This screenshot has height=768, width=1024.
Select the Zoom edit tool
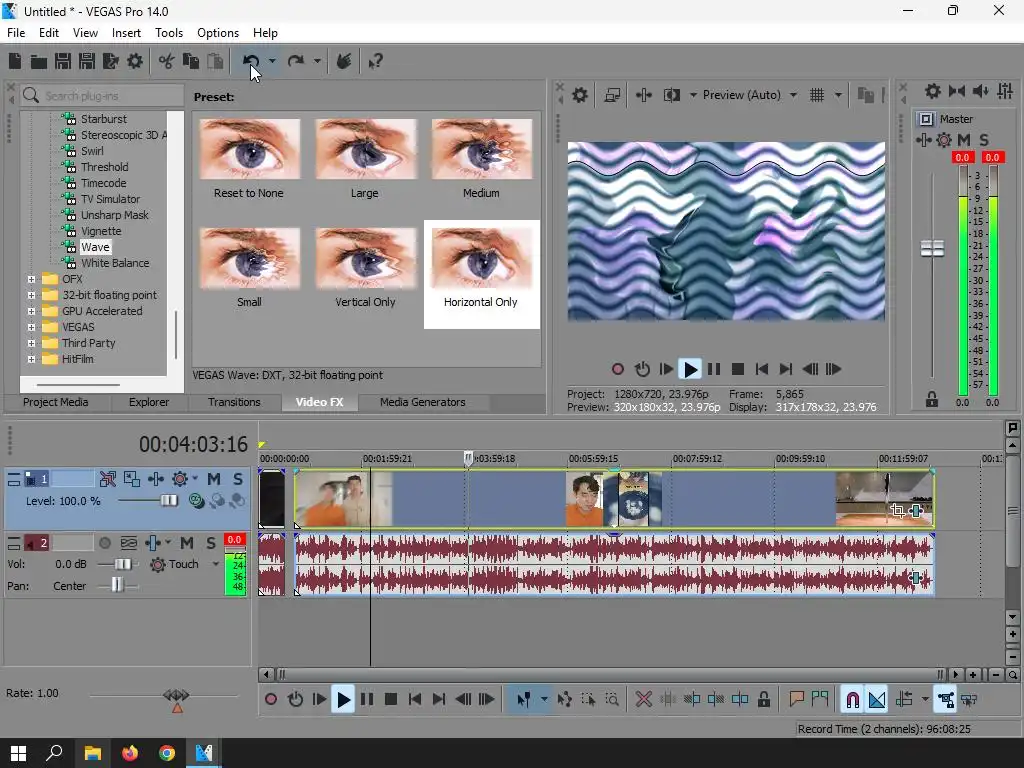[x=612, y=699]
